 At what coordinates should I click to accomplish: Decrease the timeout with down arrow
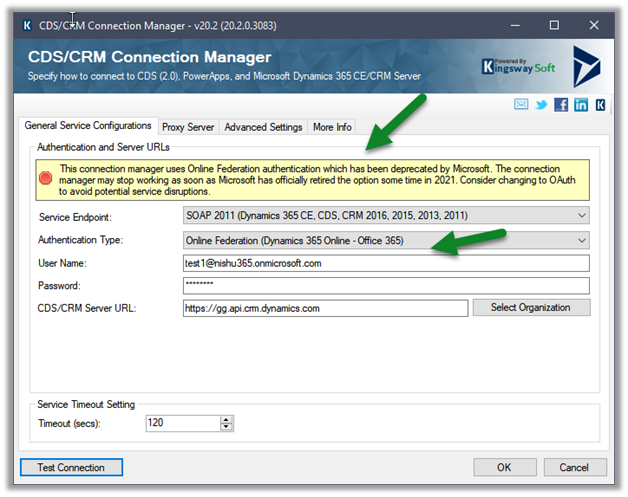(227, 428)
